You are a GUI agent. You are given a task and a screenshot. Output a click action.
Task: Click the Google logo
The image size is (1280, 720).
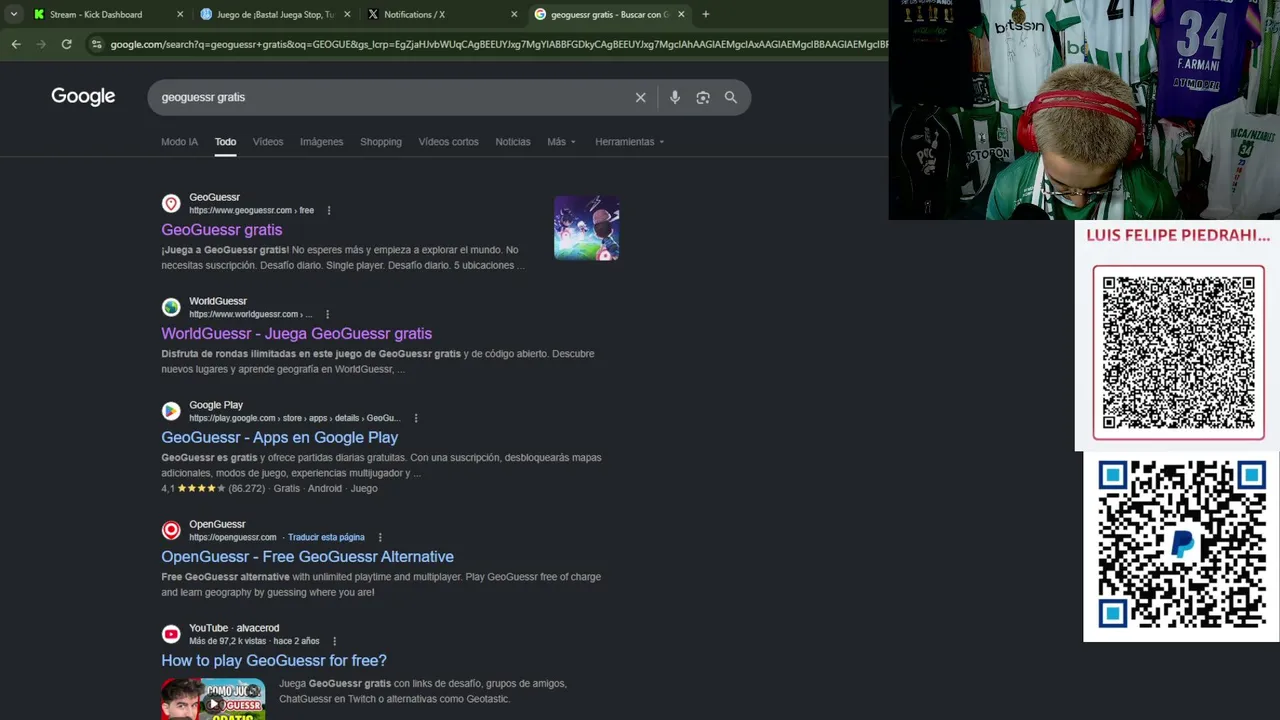(83, 96)
